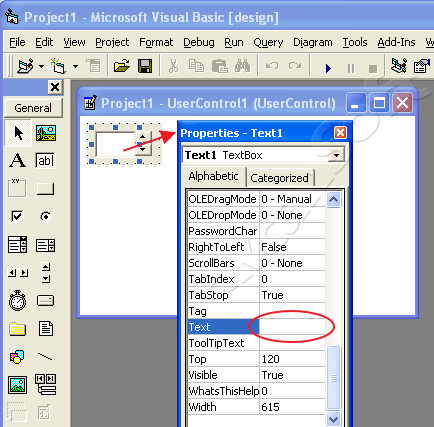Screen dimensions: 434x427
Task: Select the ComboBox tool
Action: pos(17,245)
